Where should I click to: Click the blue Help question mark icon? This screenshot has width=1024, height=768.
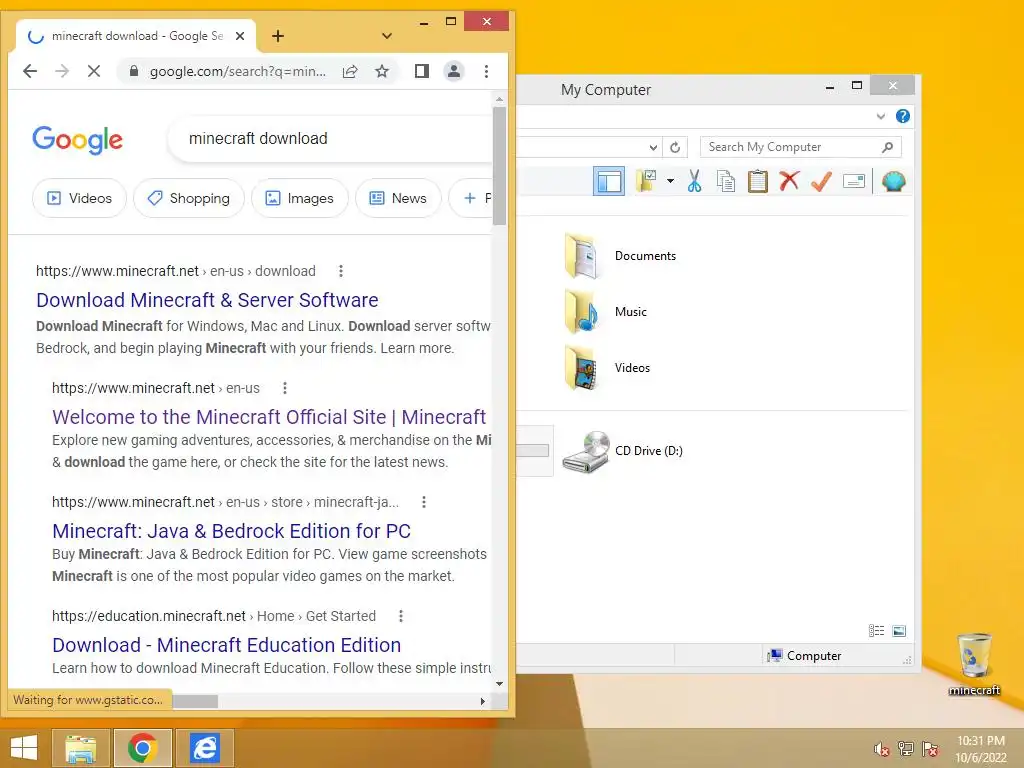point(903,116)
